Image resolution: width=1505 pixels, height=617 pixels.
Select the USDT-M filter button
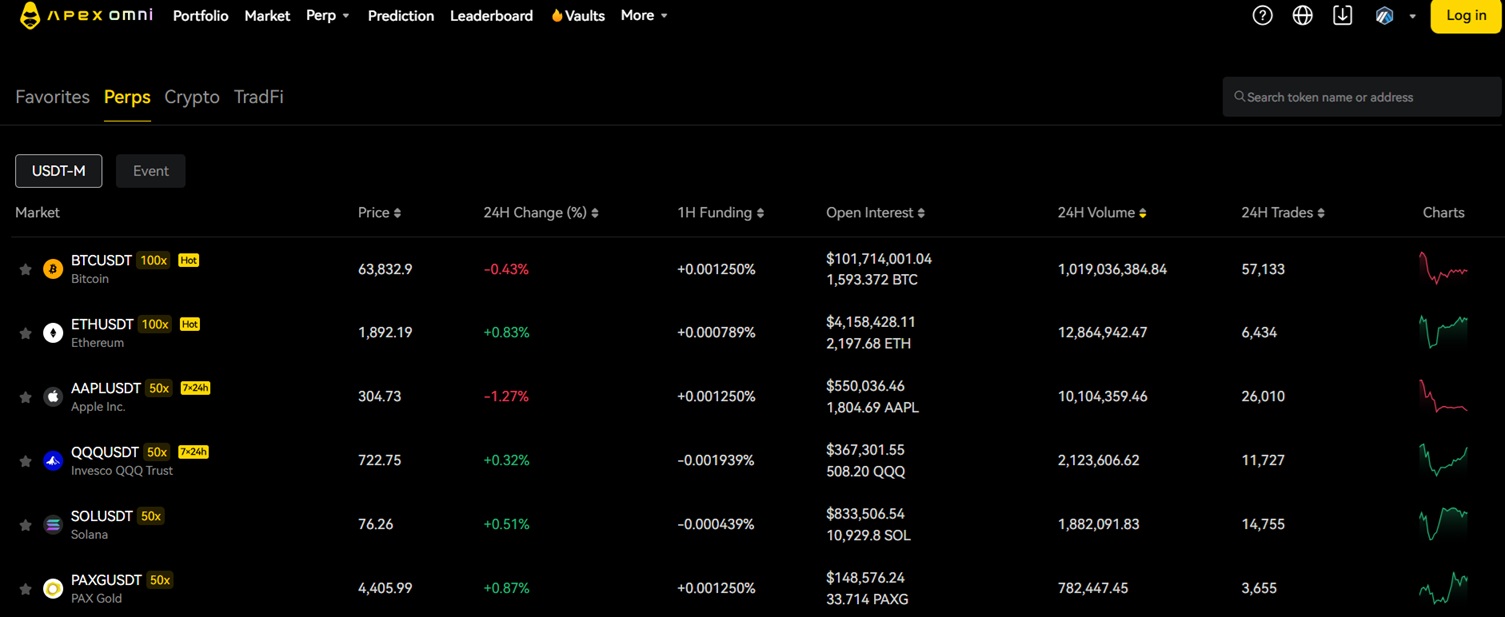(x=59, y=171)
